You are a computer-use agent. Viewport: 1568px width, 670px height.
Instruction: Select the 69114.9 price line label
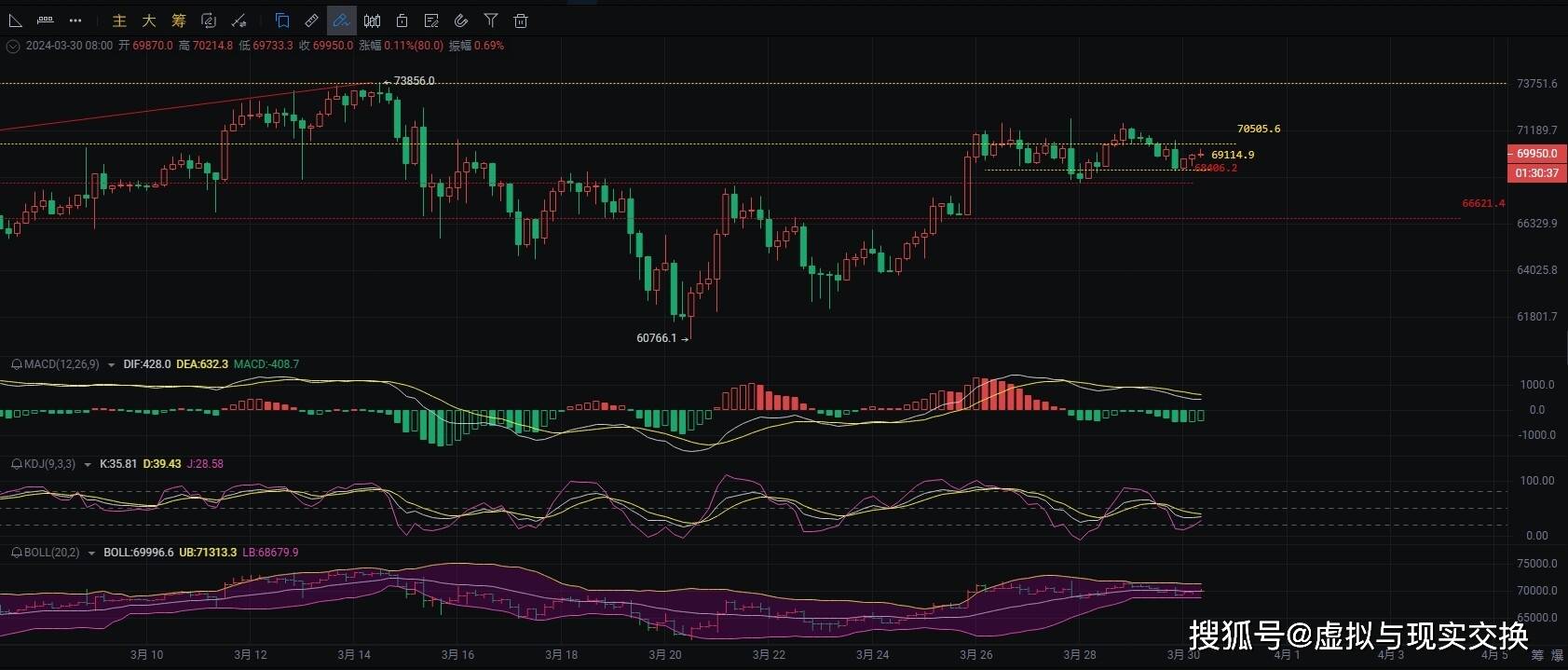[1233, 155]
